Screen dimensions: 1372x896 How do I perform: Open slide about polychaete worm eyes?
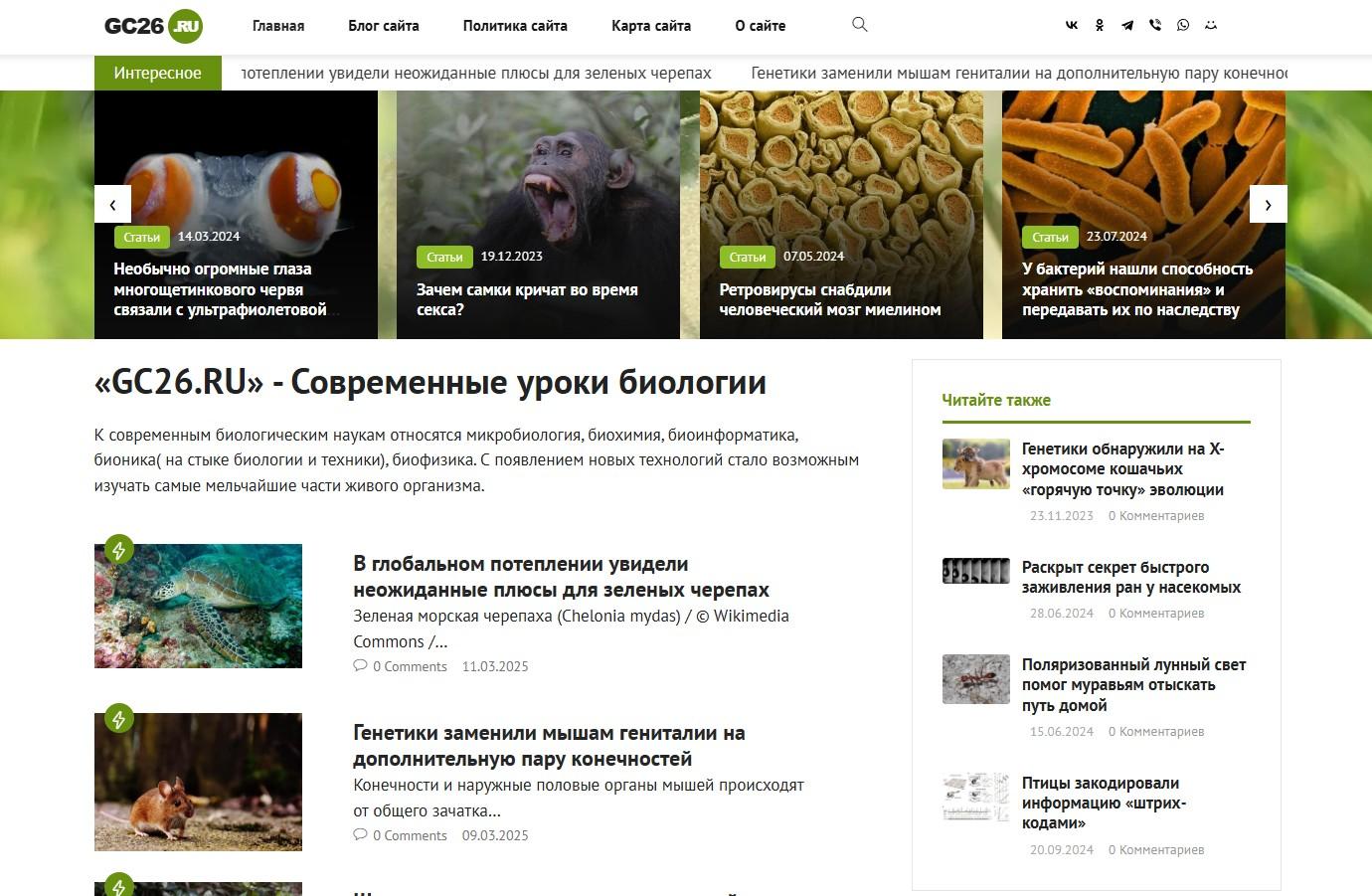pos(220,289)
